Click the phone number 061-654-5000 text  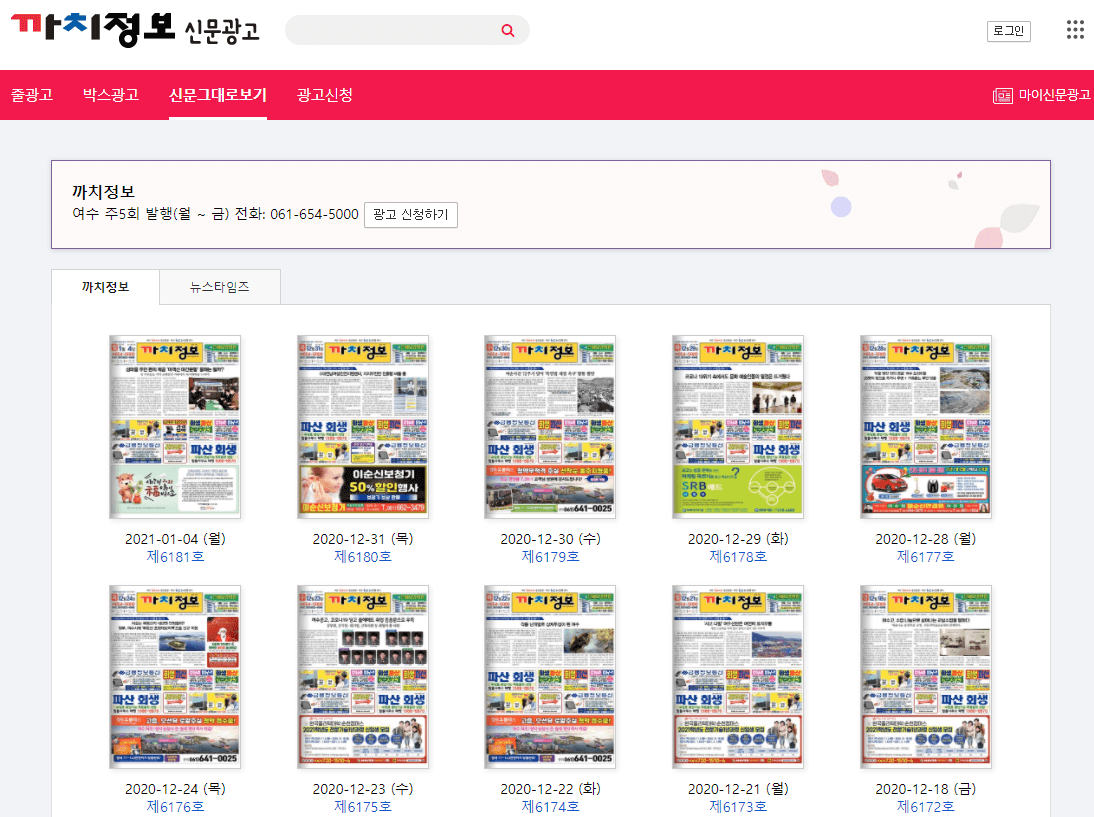coord(315,214)
